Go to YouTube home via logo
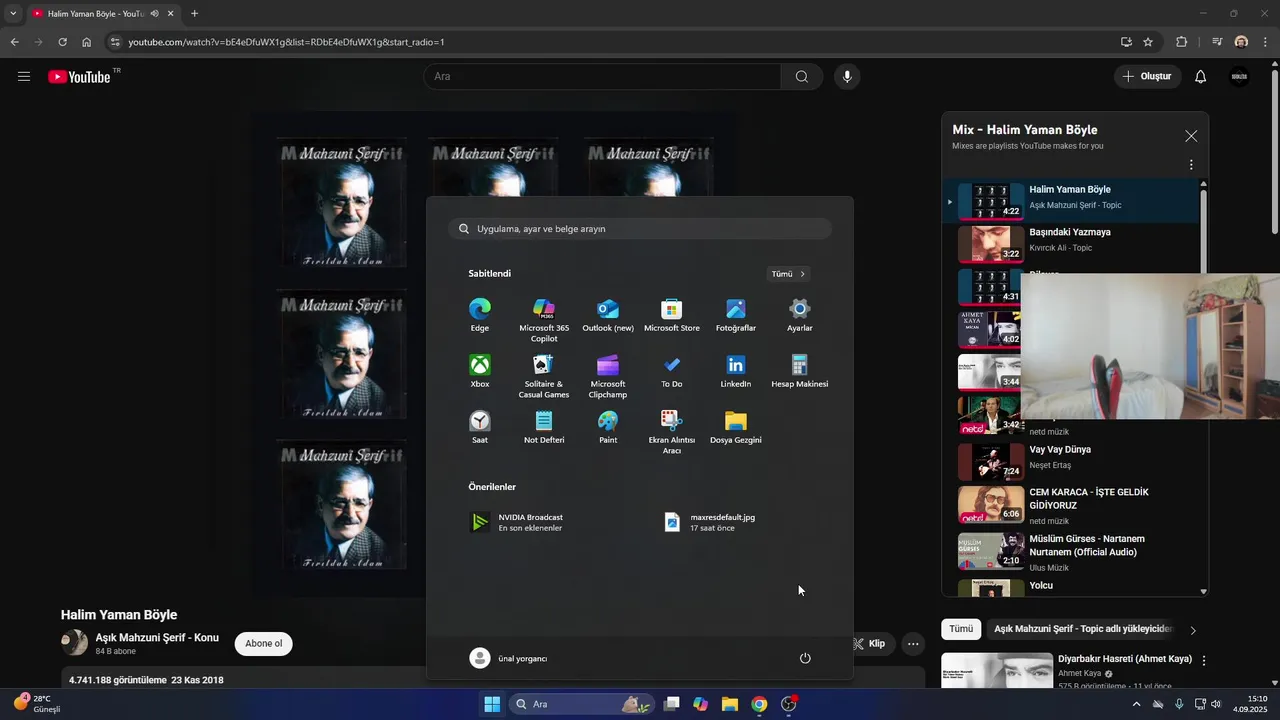 (79, 77)
